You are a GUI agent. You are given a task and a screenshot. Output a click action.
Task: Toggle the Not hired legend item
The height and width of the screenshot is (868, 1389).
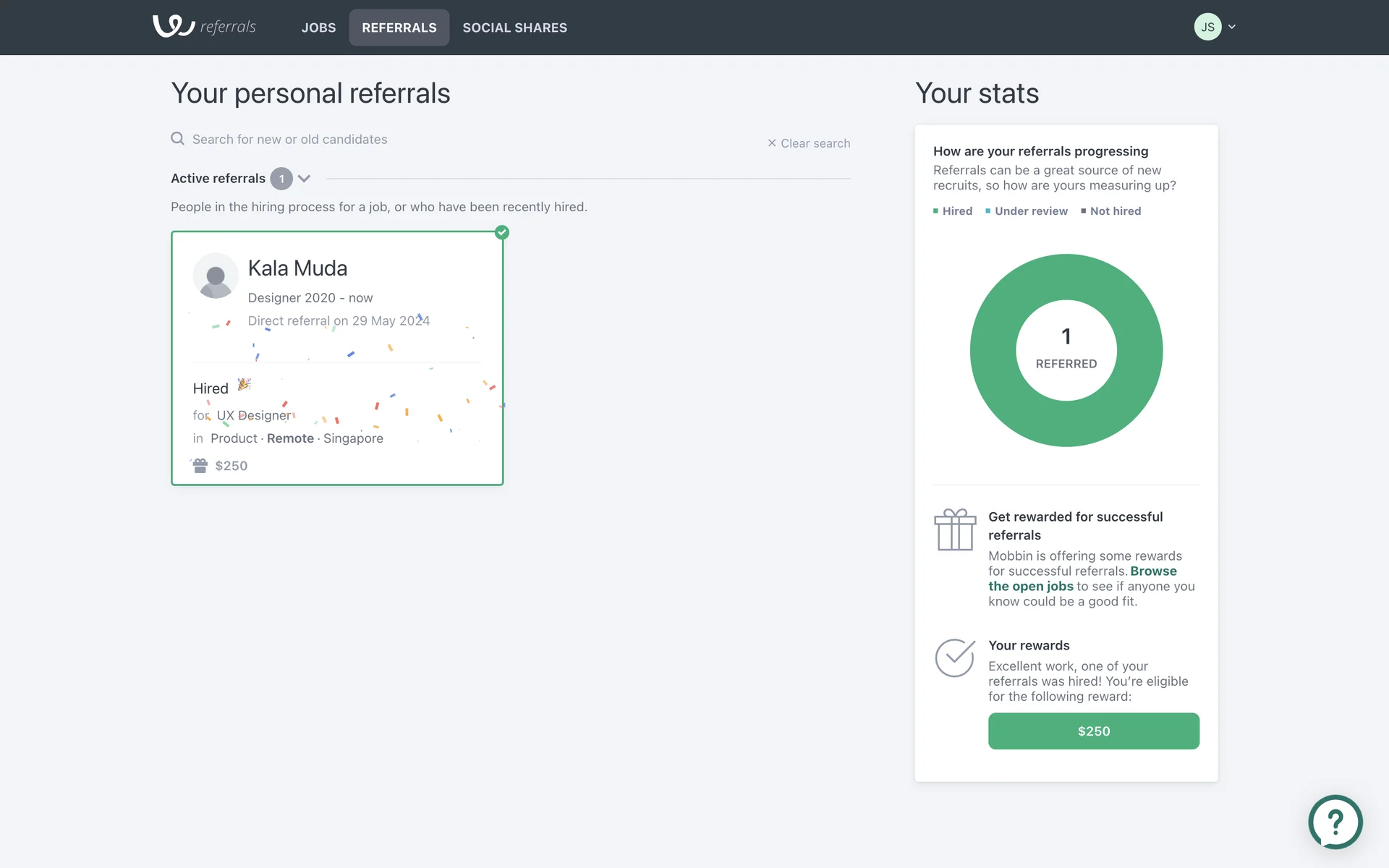(1111, 211)
